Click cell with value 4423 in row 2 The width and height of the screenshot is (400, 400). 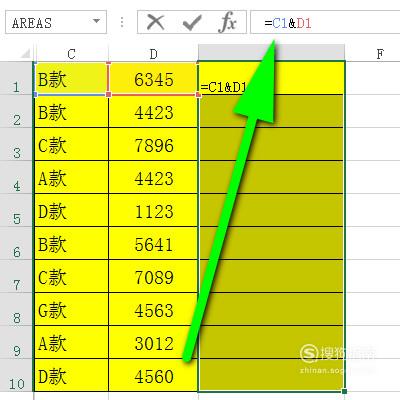point(153,111)
